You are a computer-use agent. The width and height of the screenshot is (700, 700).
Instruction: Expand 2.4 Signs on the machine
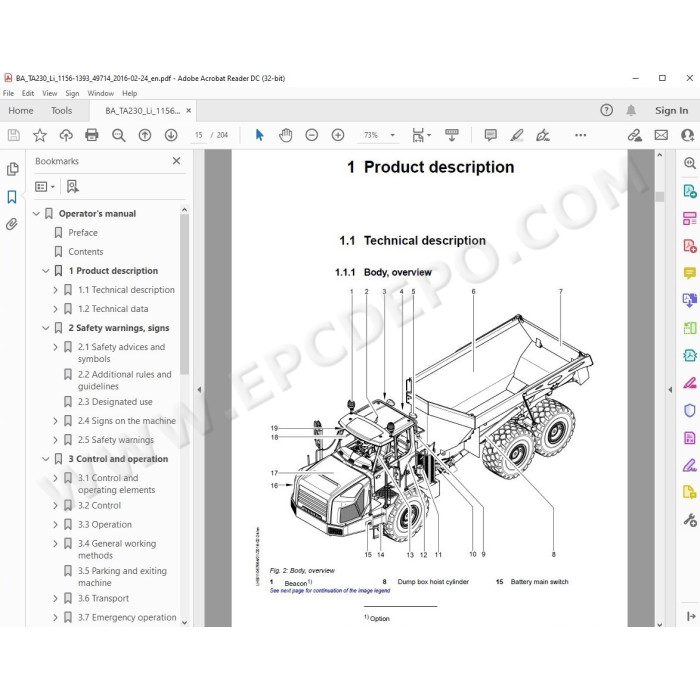[x=55, y=421]
